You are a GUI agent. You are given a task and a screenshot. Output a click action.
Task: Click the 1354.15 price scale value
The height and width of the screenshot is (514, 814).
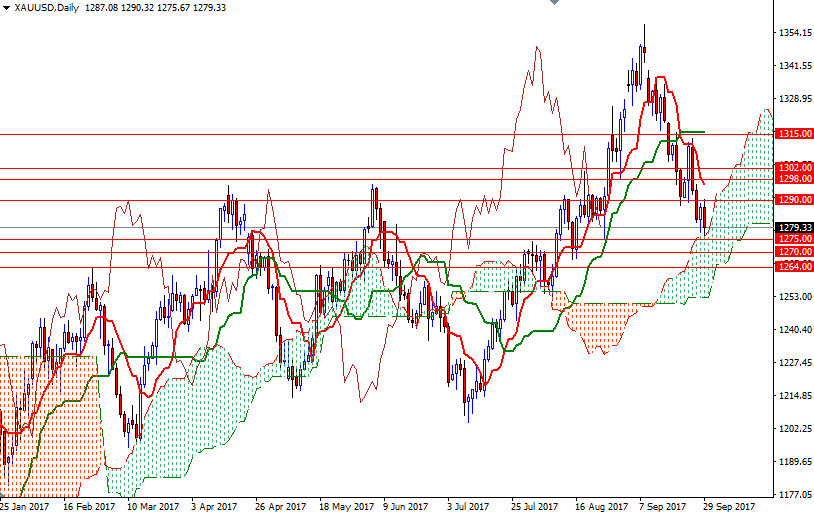[x=795, y=33]
